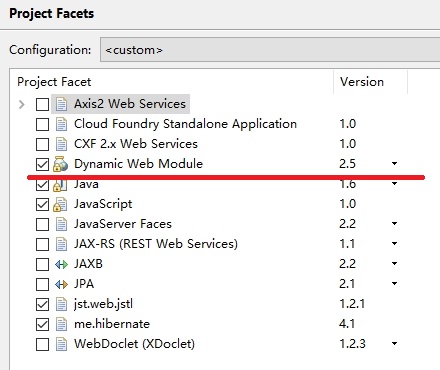Open the WebDoclet version dropdown arrow
Image resolution: width=440 pixels, height=370 pixels.
[394, 343]
